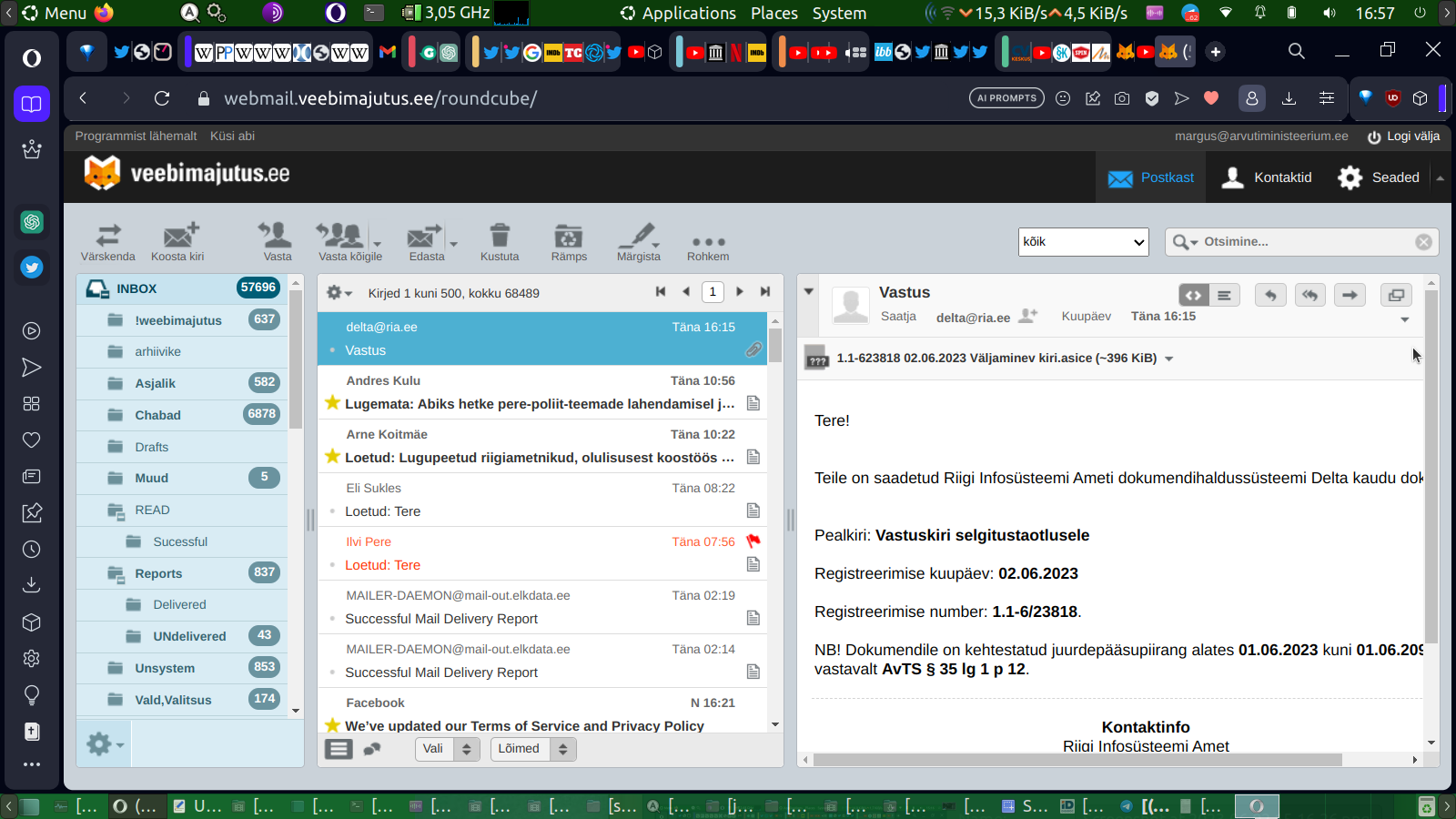Click the folder list vertical scrollbar
This screenshot has height=819, width=1456.
[296, 360]
